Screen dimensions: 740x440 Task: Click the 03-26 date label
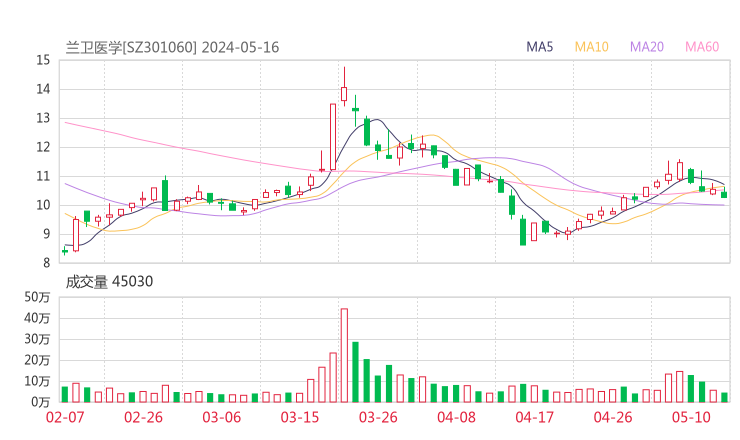click(x=378, y=417)
